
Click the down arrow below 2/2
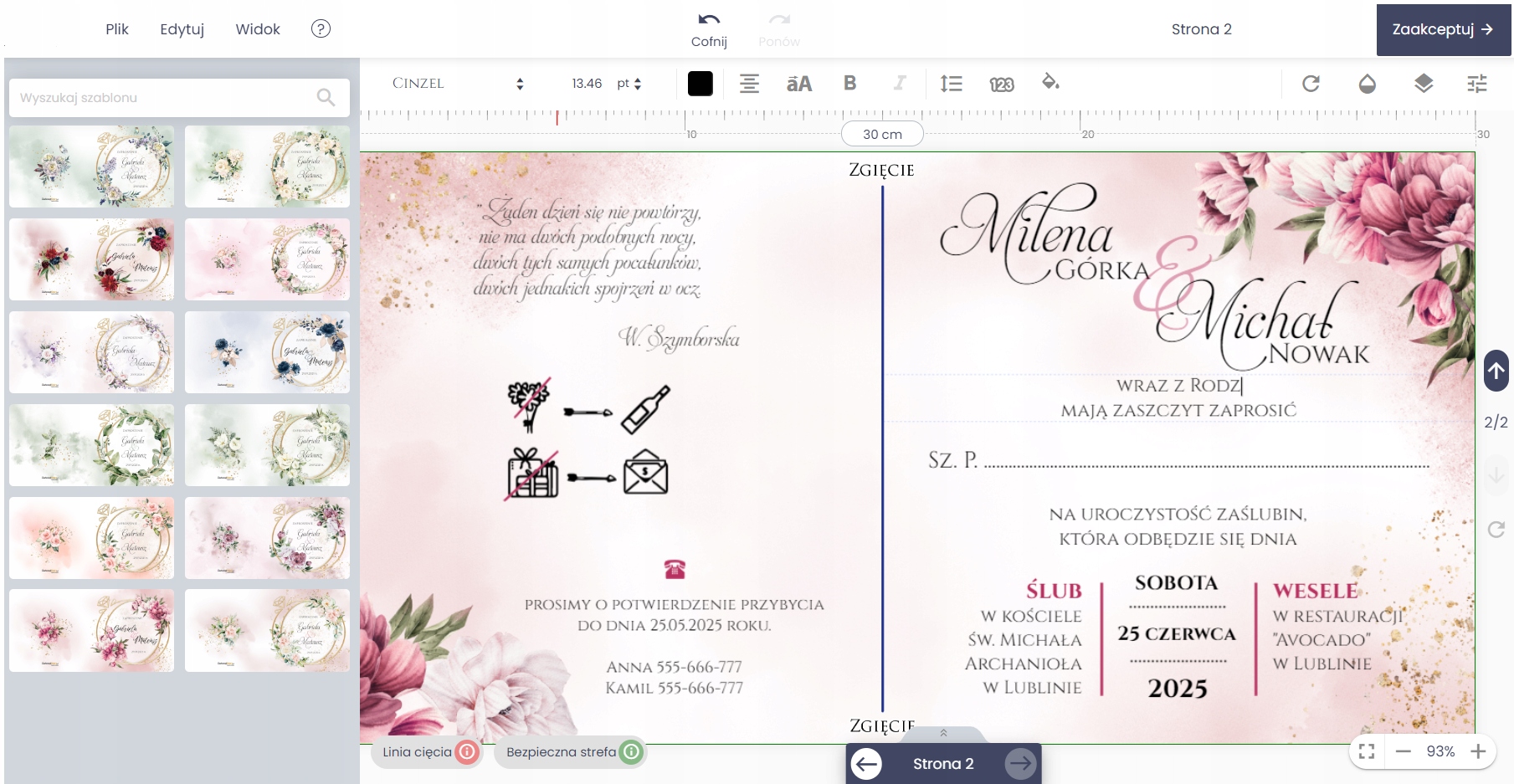[x=1496, y=474]
